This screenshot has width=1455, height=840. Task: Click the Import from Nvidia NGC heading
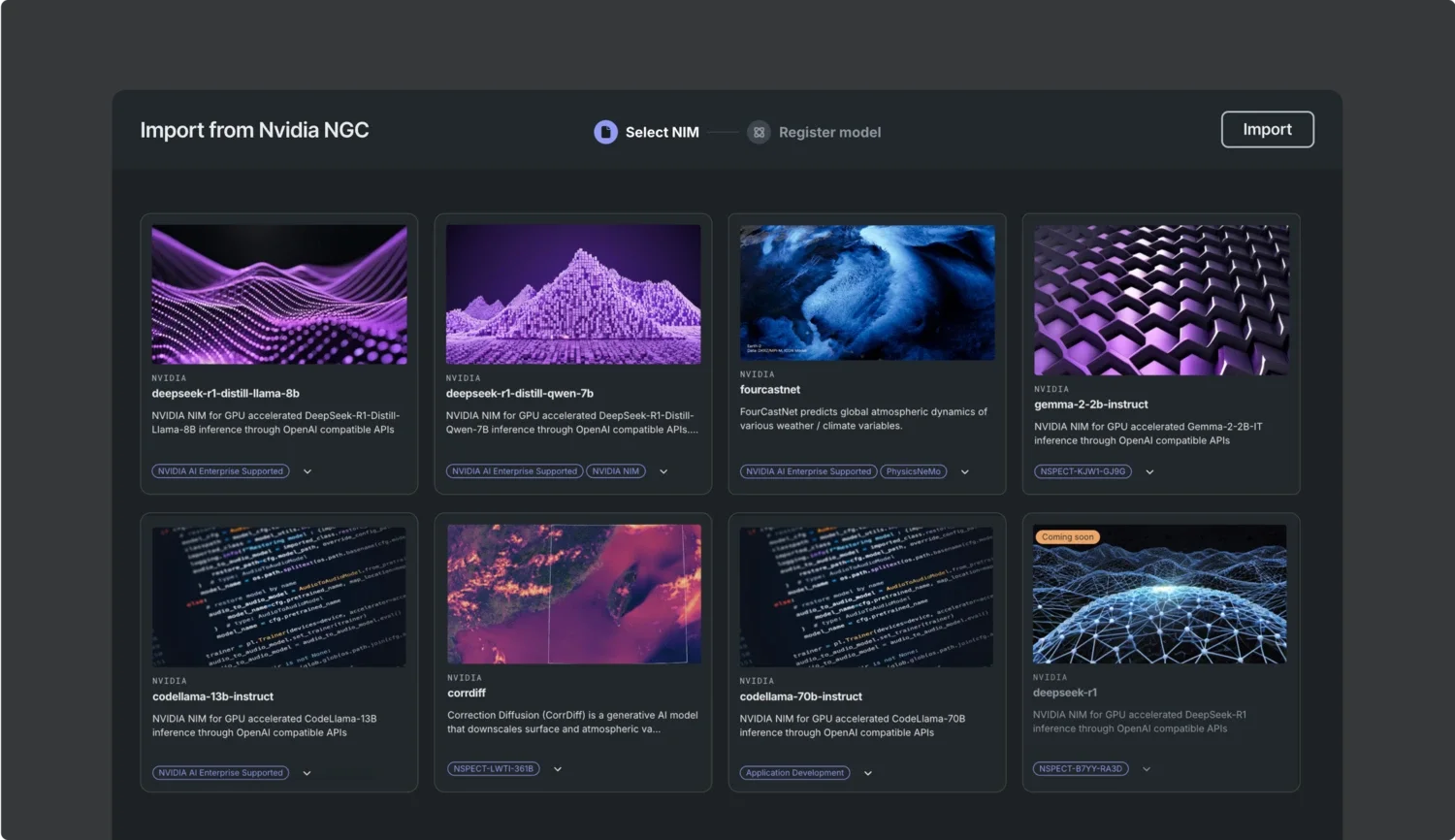pyautogui.click(x=254, y=130)
